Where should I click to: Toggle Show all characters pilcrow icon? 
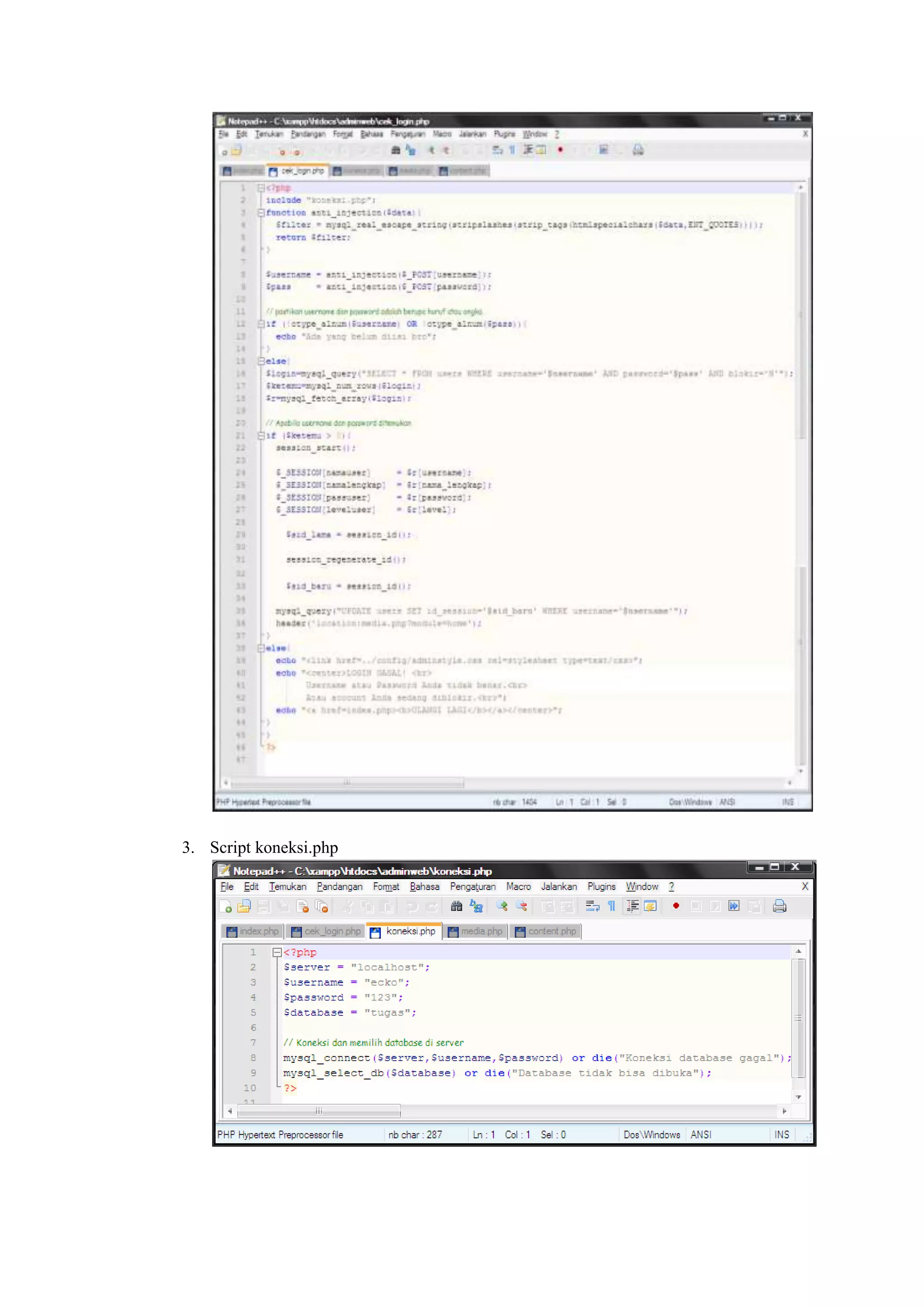[612, 907]
